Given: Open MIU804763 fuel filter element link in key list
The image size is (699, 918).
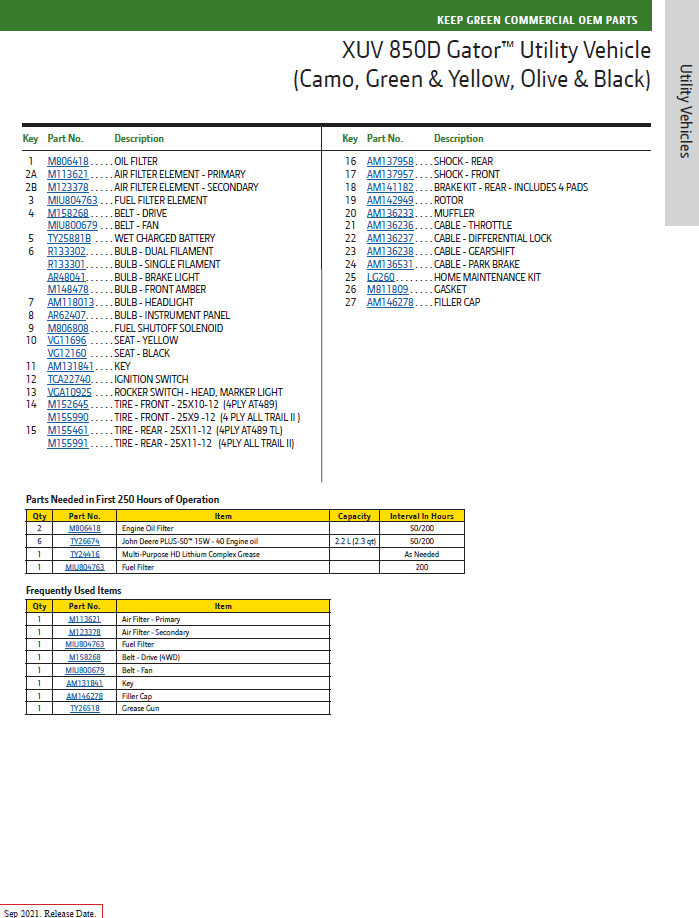Looking at the screenshot, I should (73, 200).
